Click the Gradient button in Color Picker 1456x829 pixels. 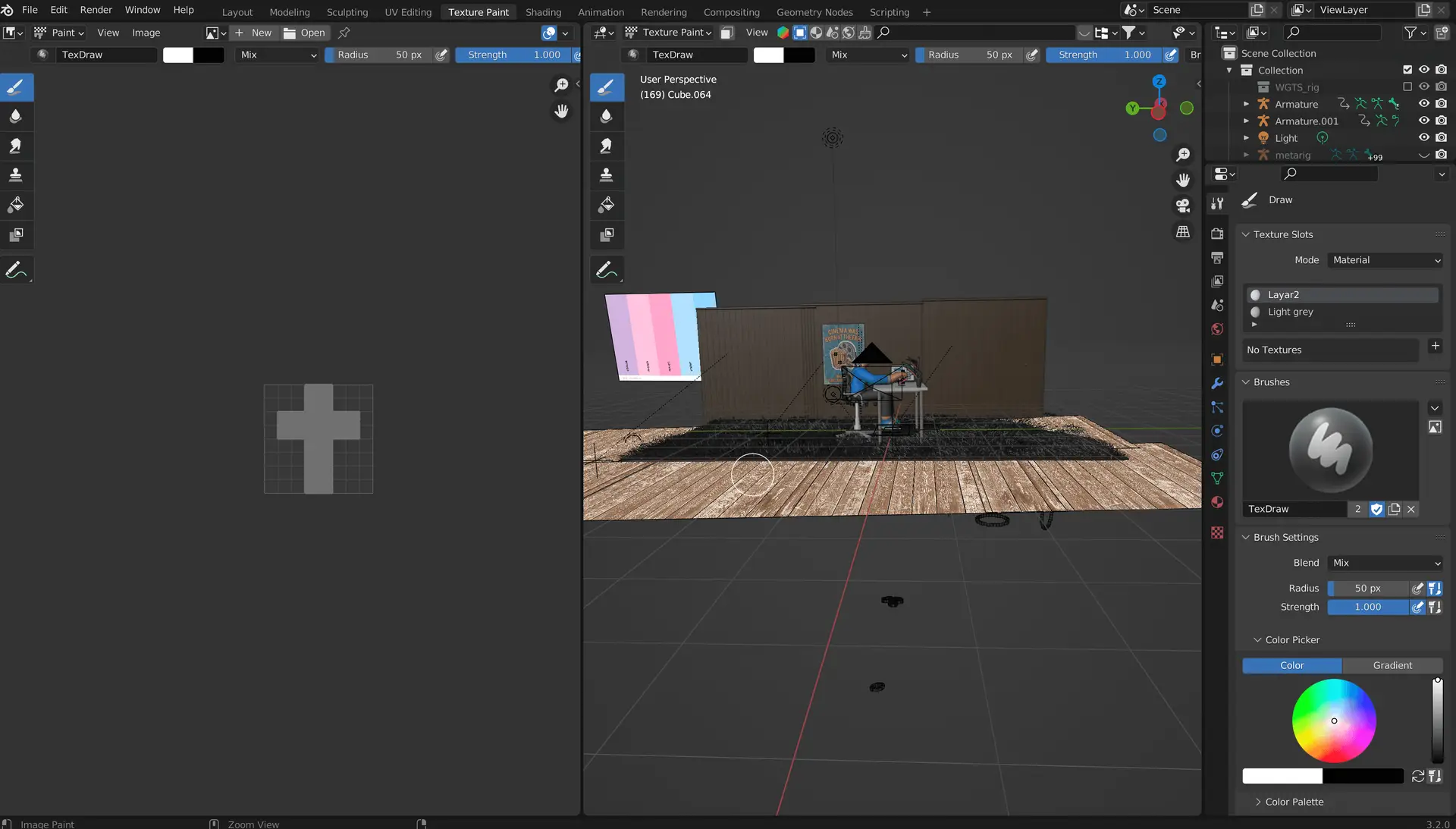[x=1392, y=665]
